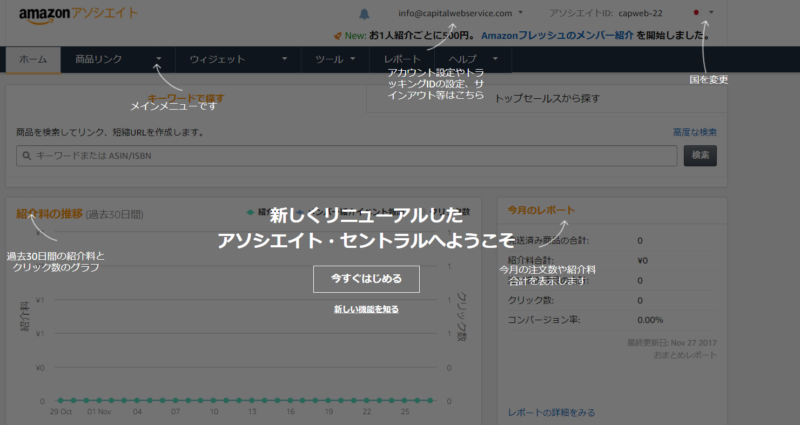This screenshot has height=425, width=800.
Task: Click the 紹介料の推移 heading
Action: point(49,214)
